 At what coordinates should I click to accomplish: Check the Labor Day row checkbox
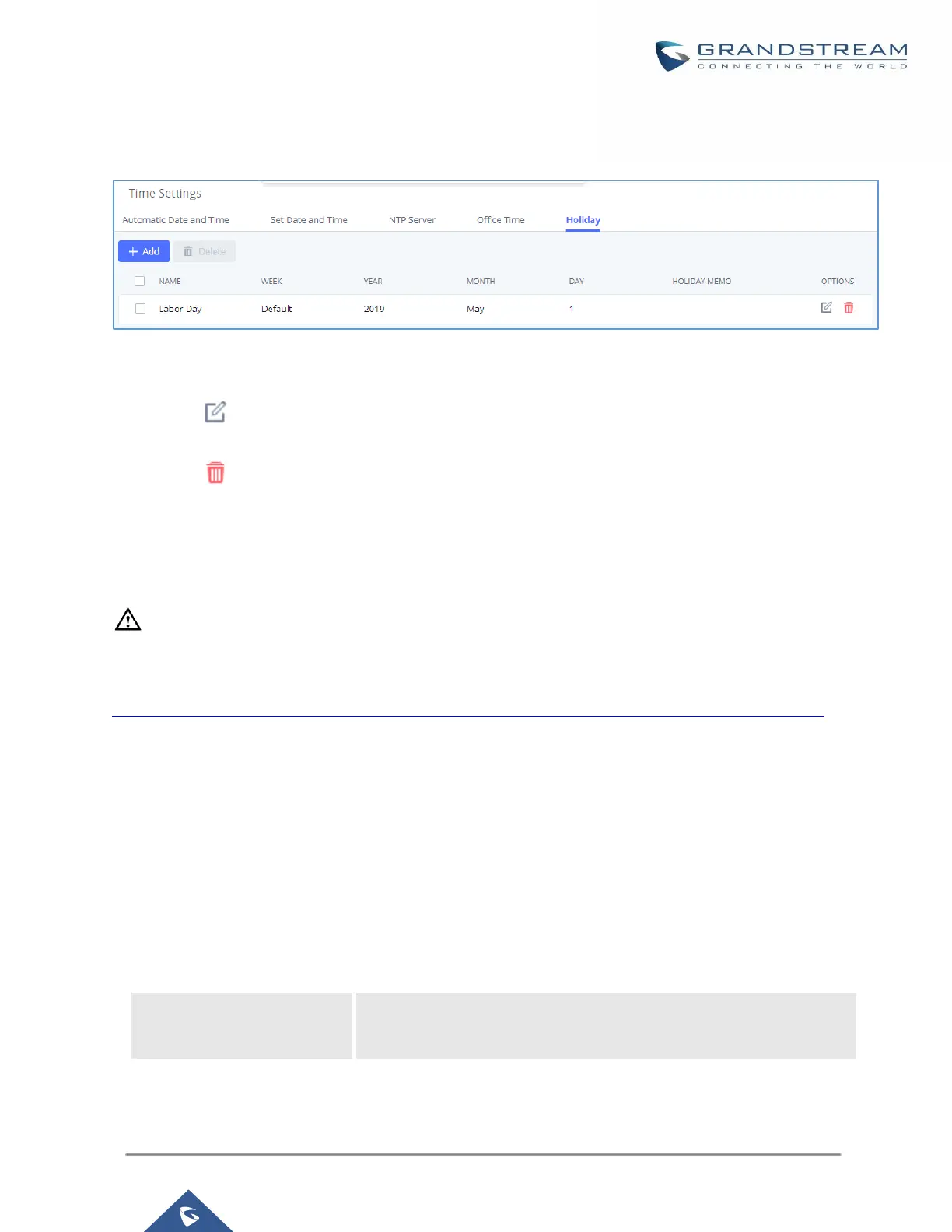tap(141, 309)
